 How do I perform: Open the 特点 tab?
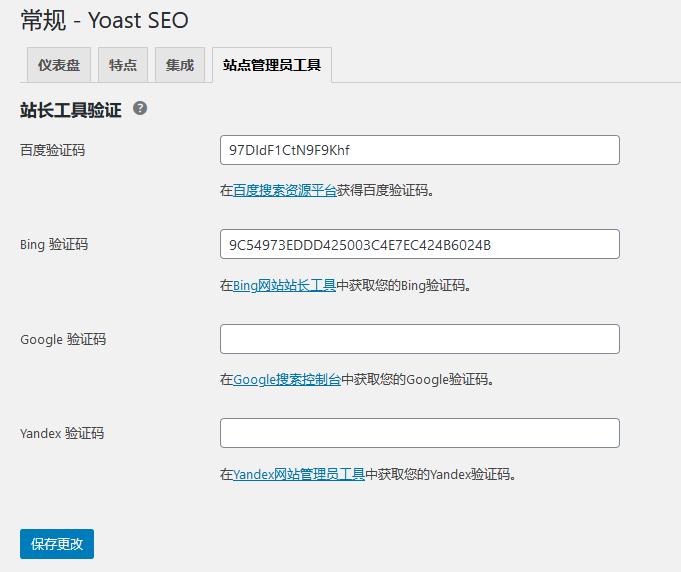coord(123,65)
